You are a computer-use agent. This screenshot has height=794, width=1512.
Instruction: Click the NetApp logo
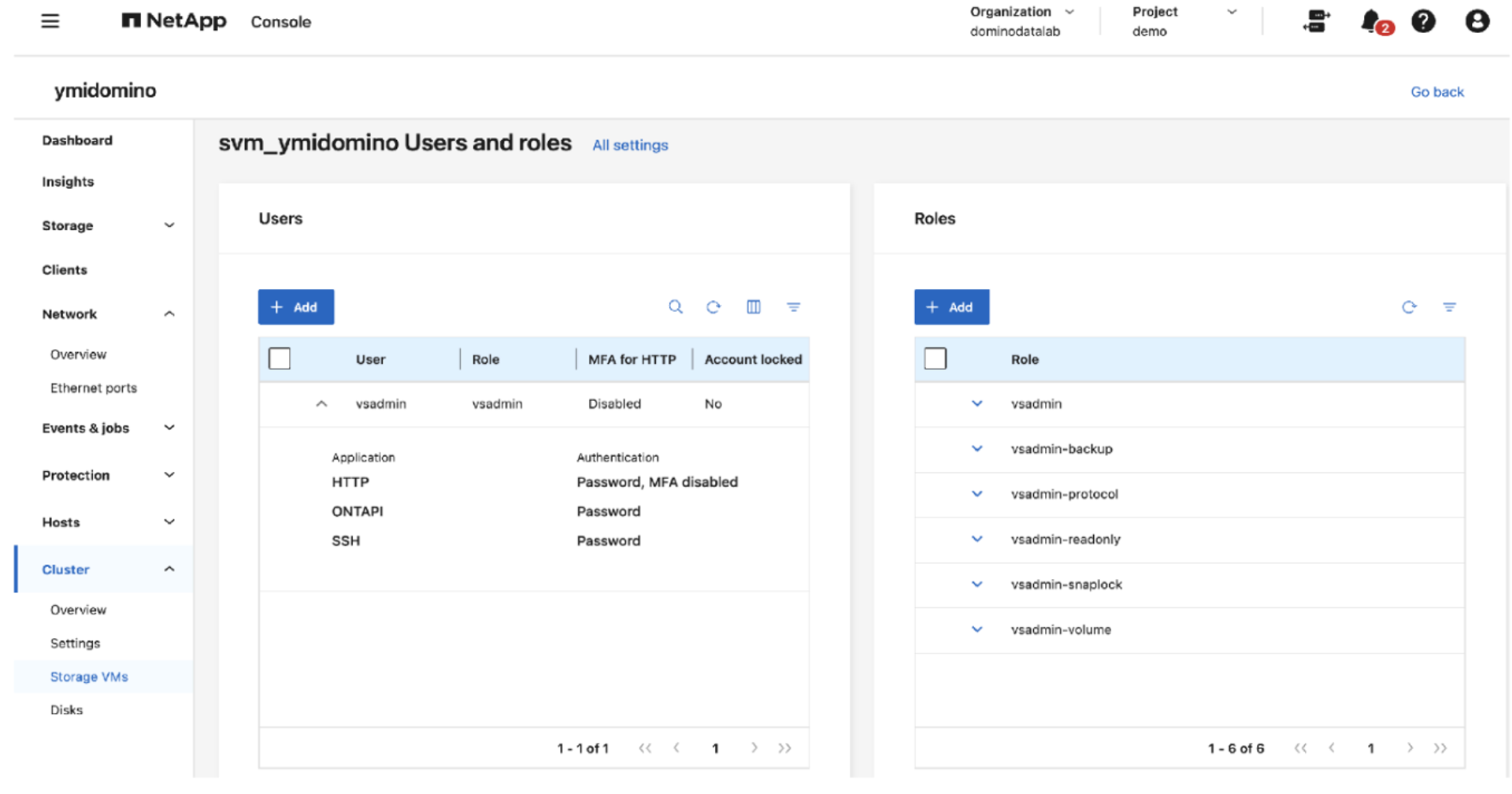pyautogui.click(x=174, y=21)
